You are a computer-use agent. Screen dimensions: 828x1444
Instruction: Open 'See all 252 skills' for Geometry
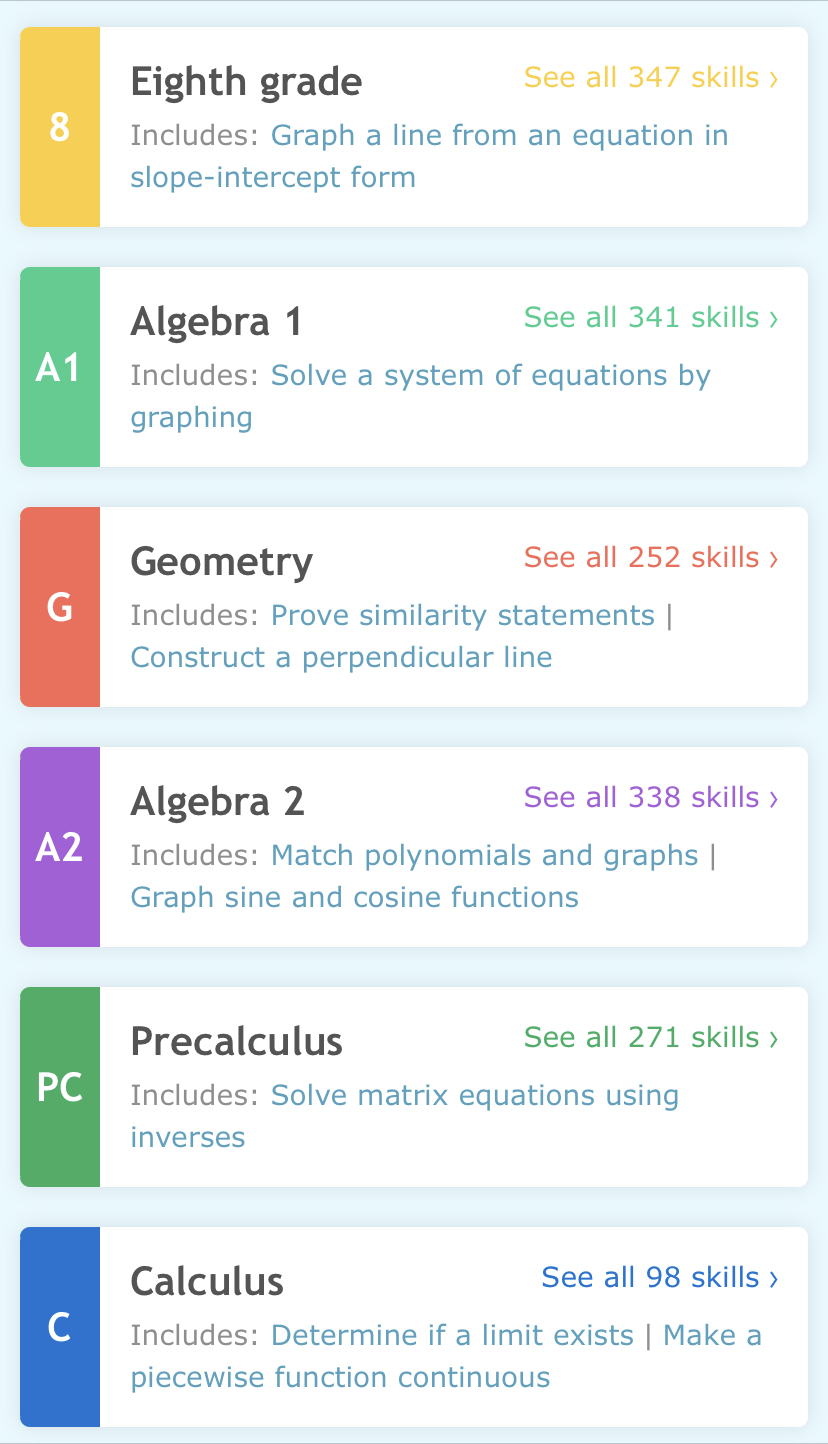pos(651,558)
